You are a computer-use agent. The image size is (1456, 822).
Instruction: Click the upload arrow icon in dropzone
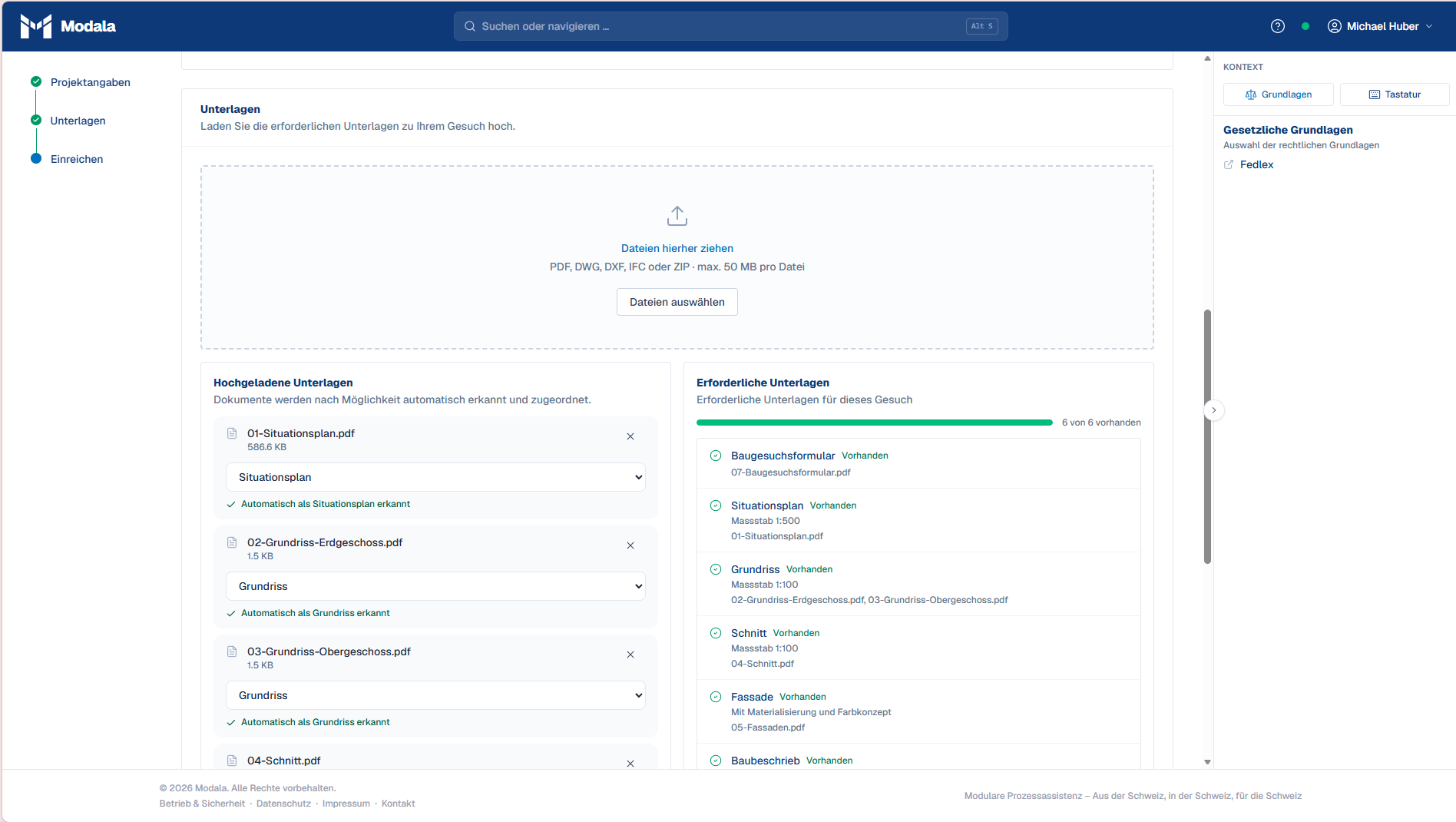click(677, 216)
